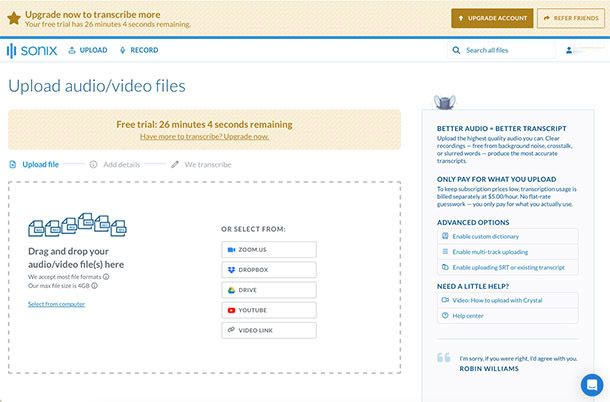Screen dimensions: 610x402
Task: Click the Refer Friends button
Action: click(x=571, y=18)
